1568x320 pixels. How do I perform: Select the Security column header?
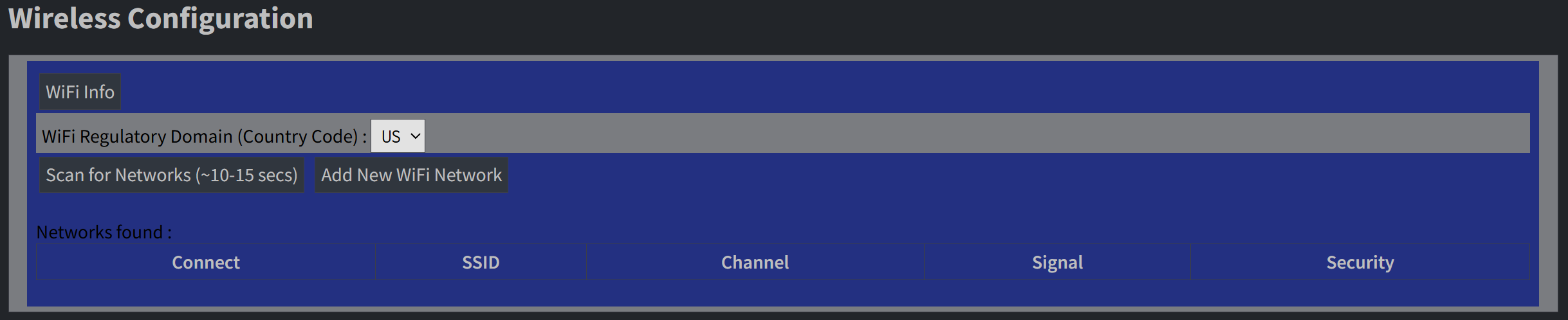point(1360,262)
